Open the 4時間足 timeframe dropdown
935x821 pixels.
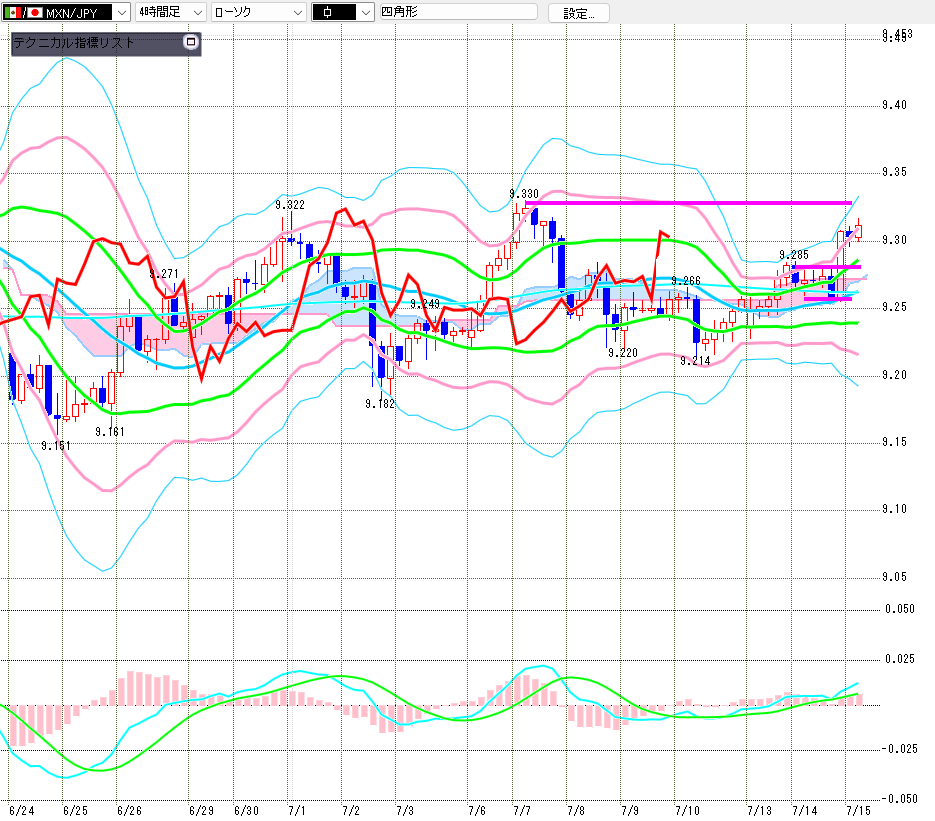171,12
